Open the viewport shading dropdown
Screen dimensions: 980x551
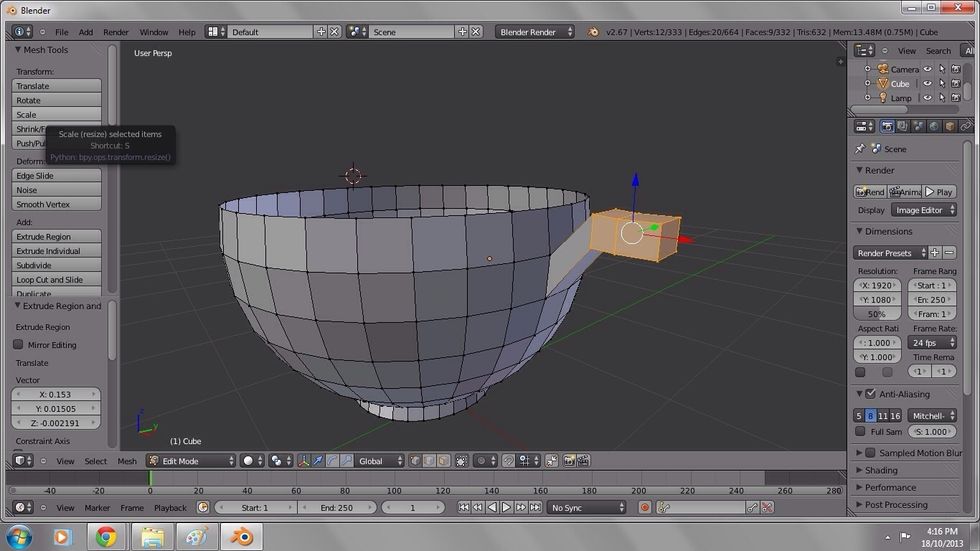coord(252,461)
